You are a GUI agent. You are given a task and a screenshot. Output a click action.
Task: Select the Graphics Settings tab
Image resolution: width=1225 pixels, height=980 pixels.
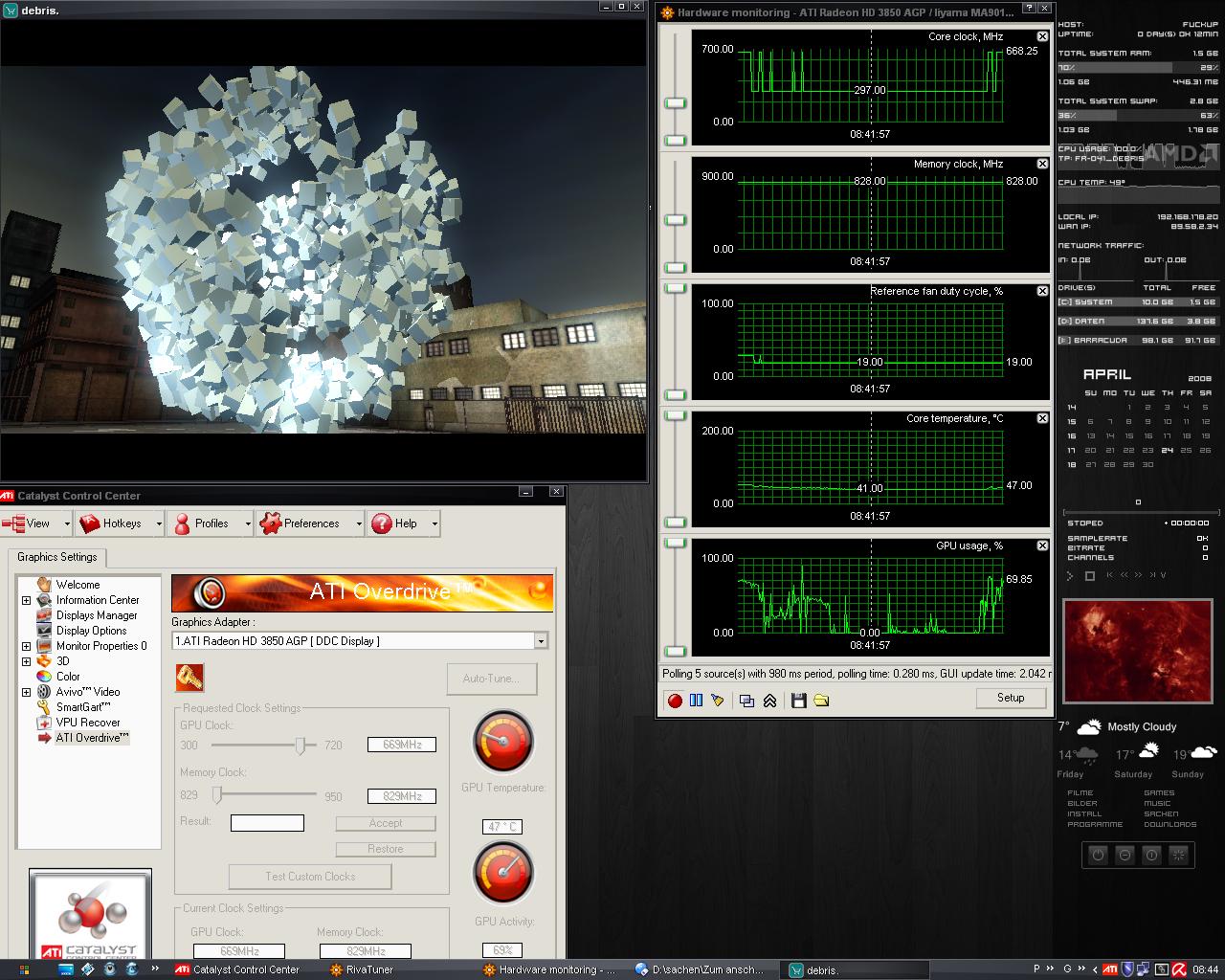tap(56, 557)
